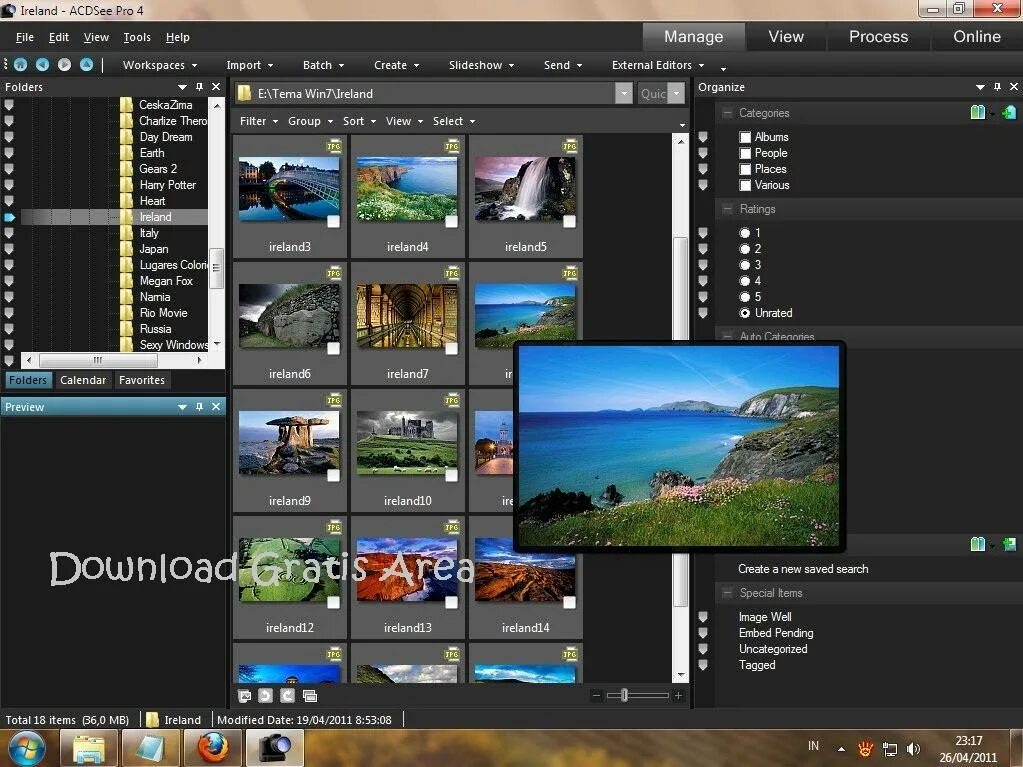
Task: Select rating 5 radio button
Action: click(744, 297)
